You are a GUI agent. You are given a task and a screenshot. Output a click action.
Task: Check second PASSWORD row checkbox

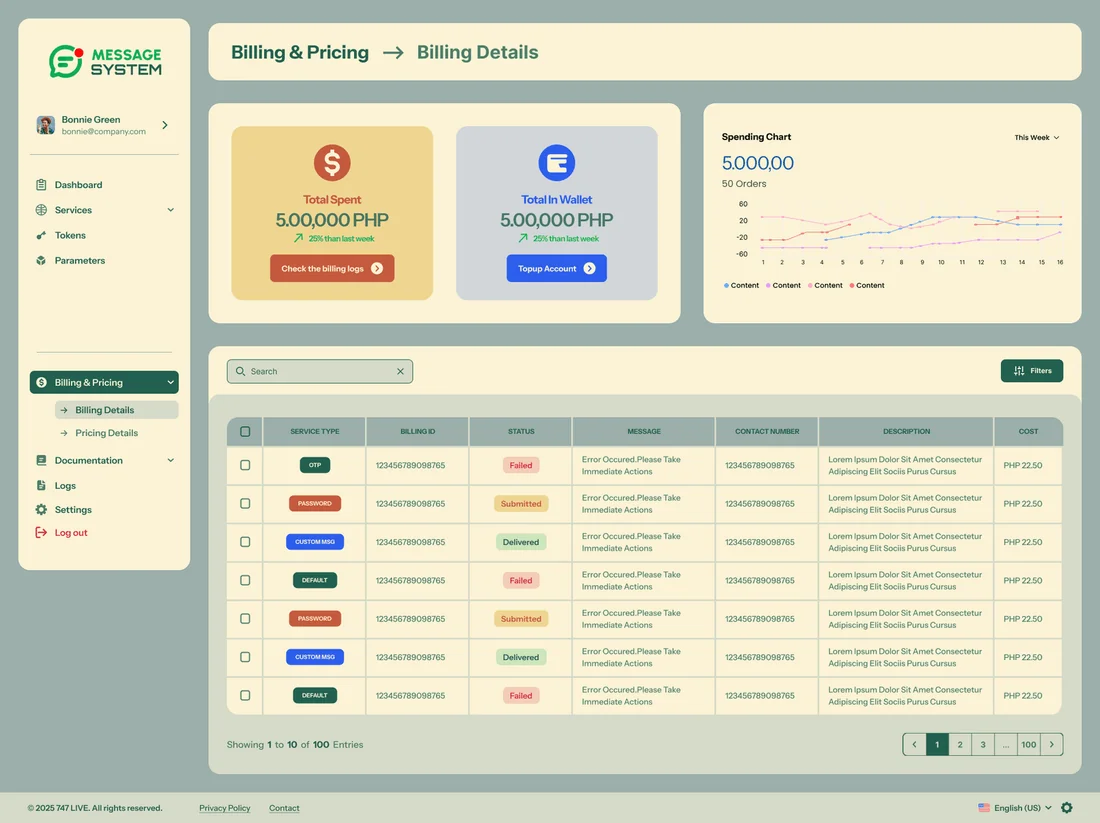[245, 619]
